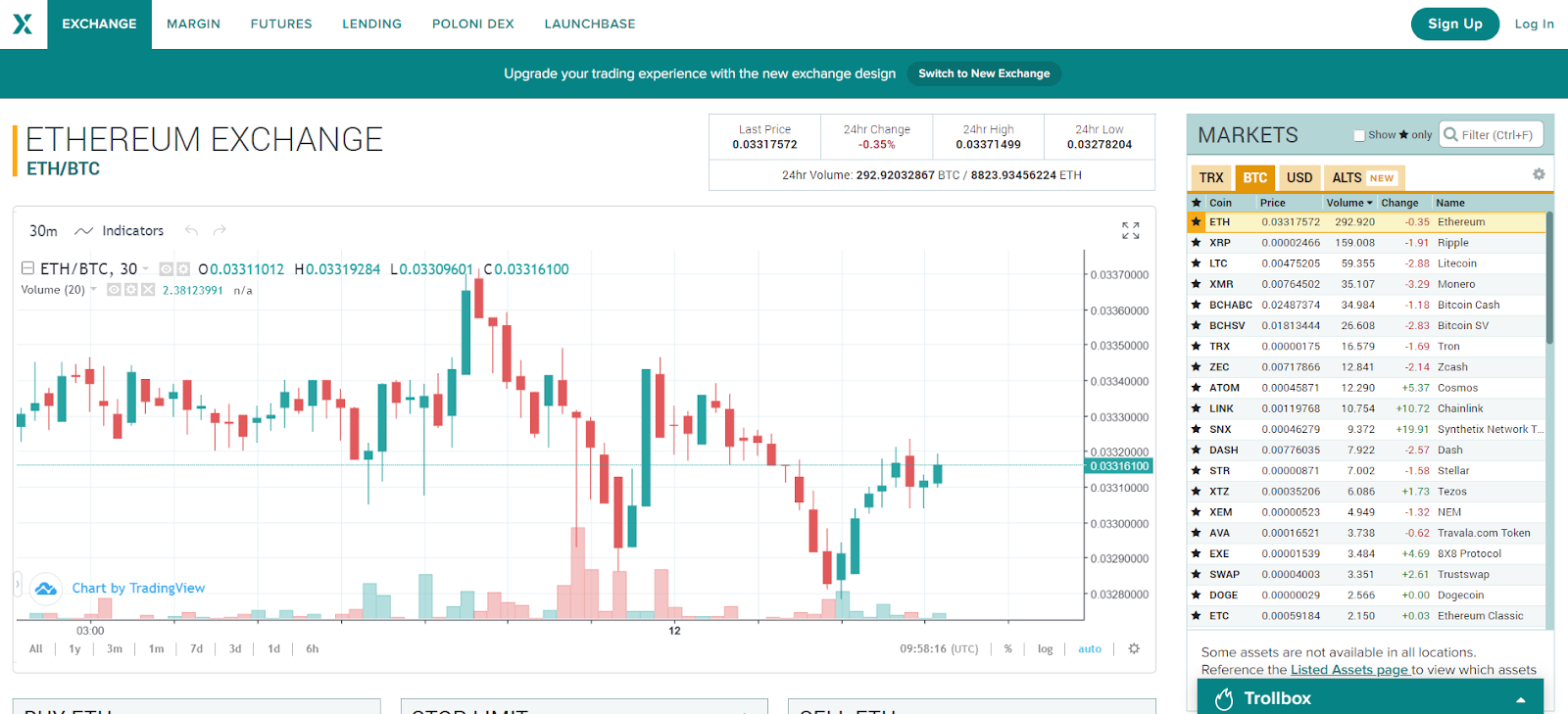Viewport: 1568px width, 714px height.
Task: Select the BTC markets tab
Action: tap(1255, 177)
